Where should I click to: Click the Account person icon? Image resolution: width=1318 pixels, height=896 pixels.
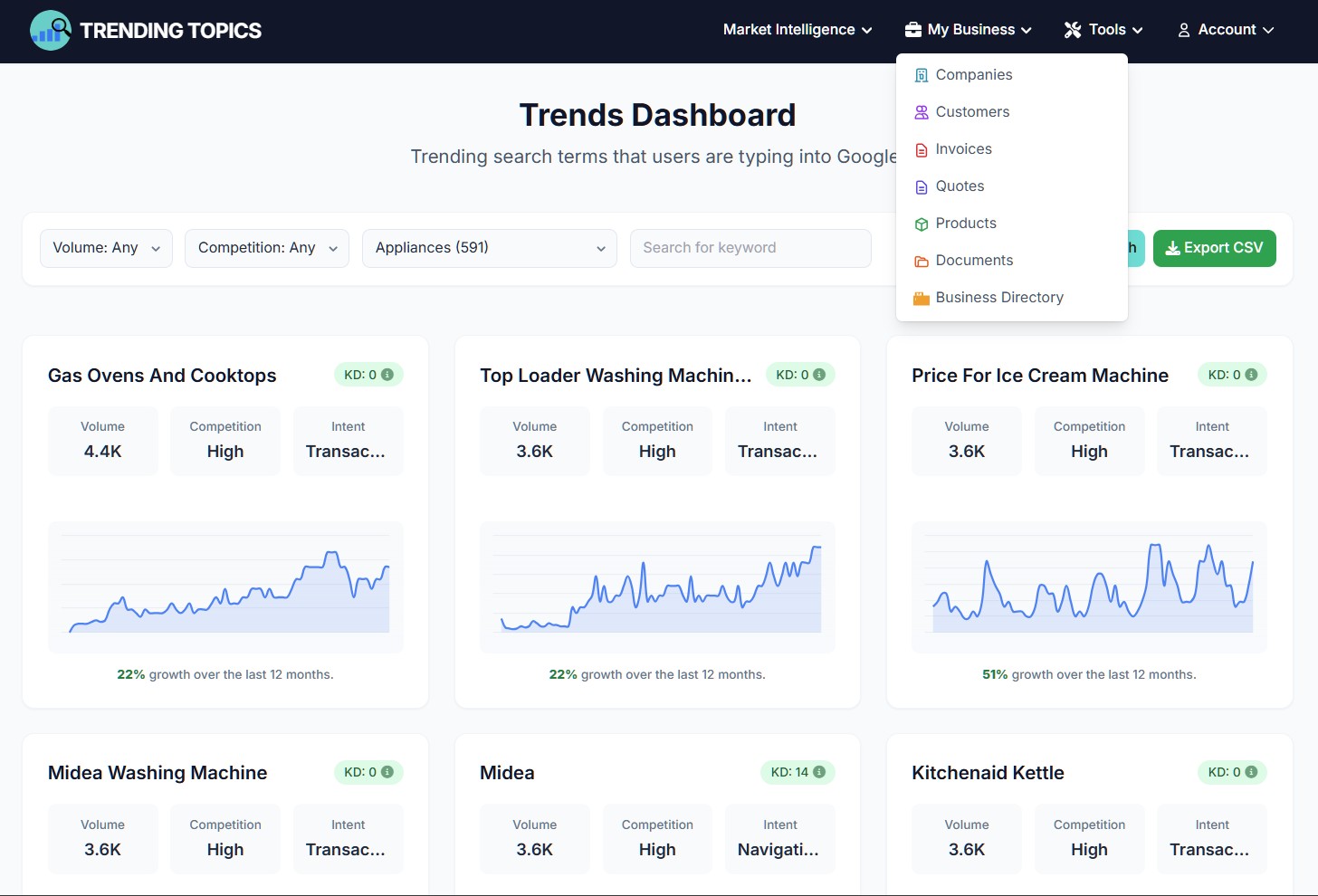tap(1183, 29)
